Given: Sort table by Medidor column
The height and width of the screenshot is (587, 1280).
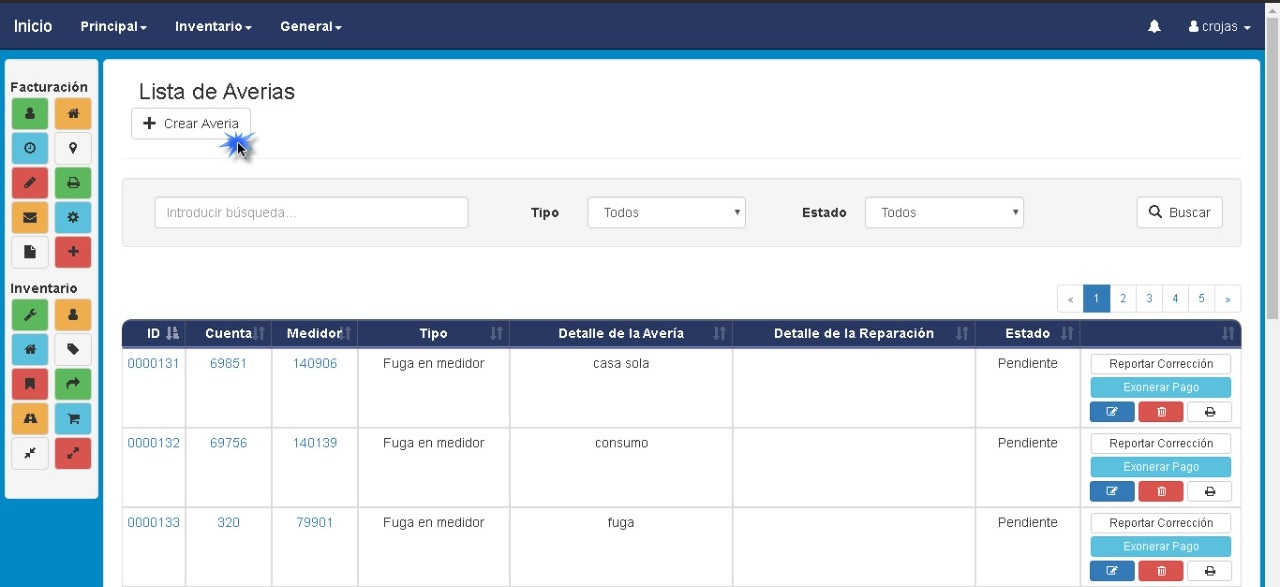Looking at the screenshot, I should coord(314,333).
